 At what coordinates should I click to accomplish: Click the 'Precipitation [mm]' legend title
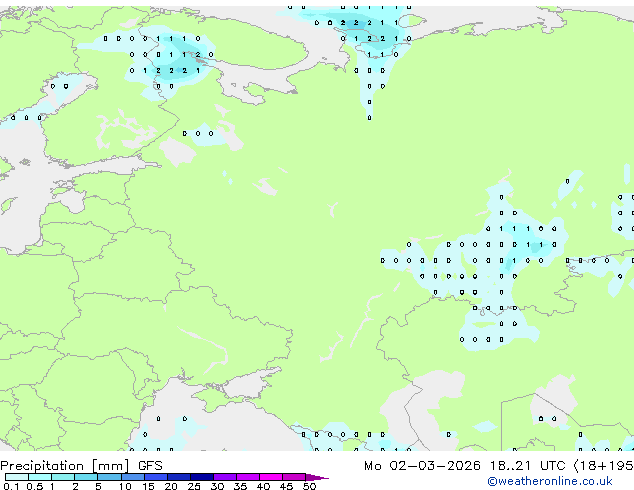click(65, 466)
